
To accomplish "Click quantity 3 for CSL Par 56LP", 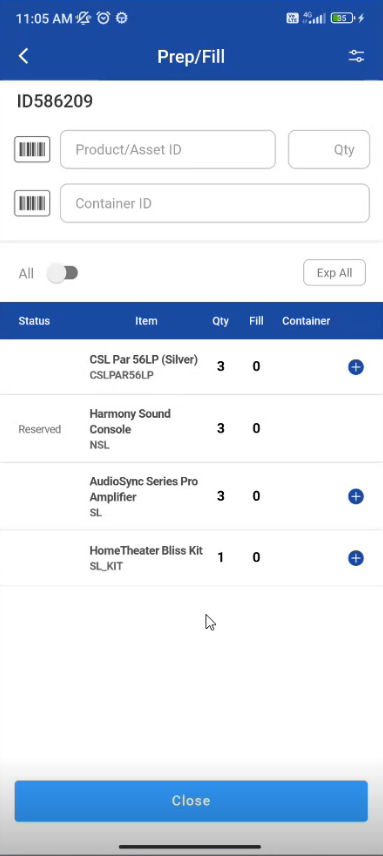I will [x=220, y=366].
